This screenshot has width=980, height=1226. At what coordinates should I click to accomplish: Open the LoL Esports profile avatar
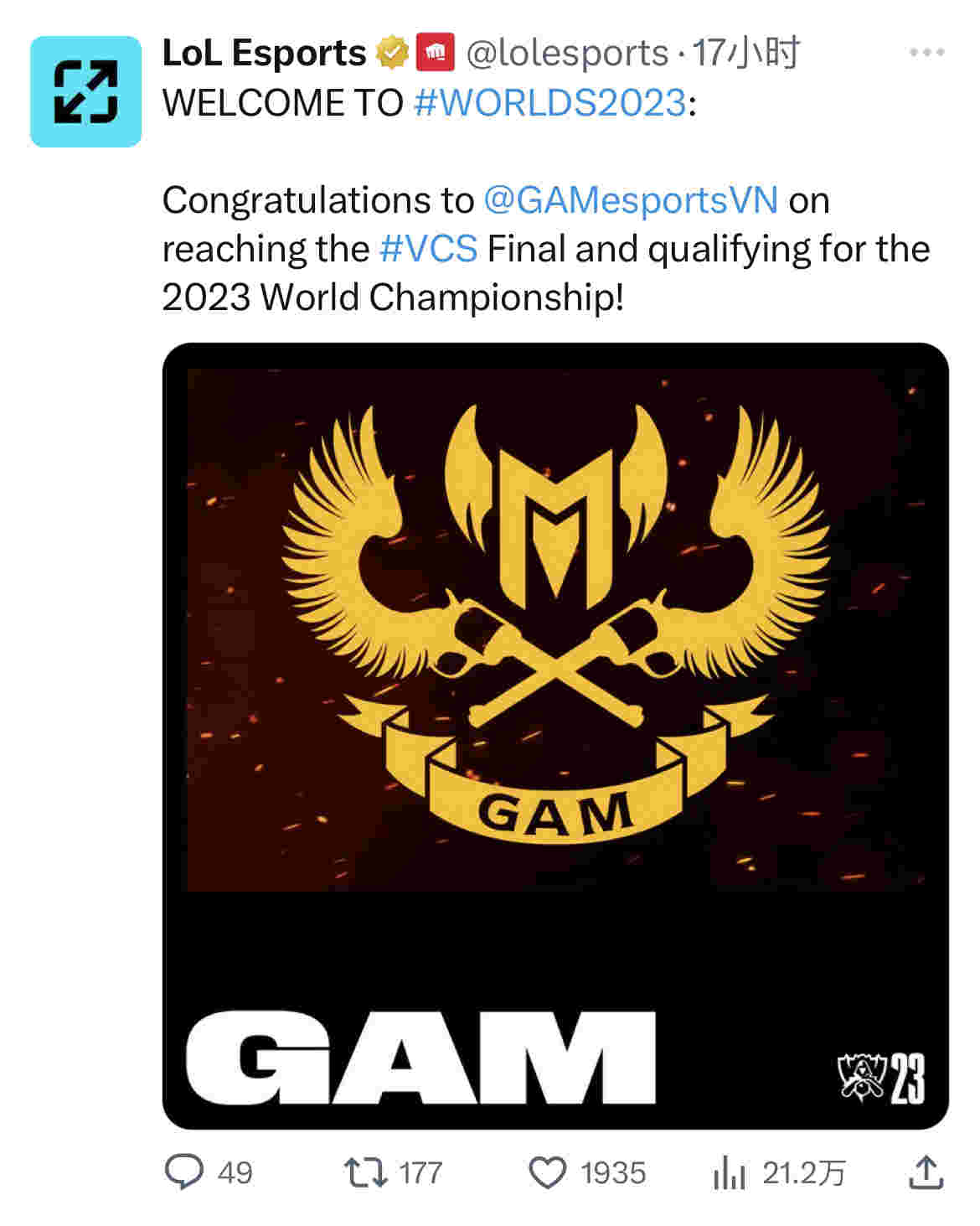point(85,91)
